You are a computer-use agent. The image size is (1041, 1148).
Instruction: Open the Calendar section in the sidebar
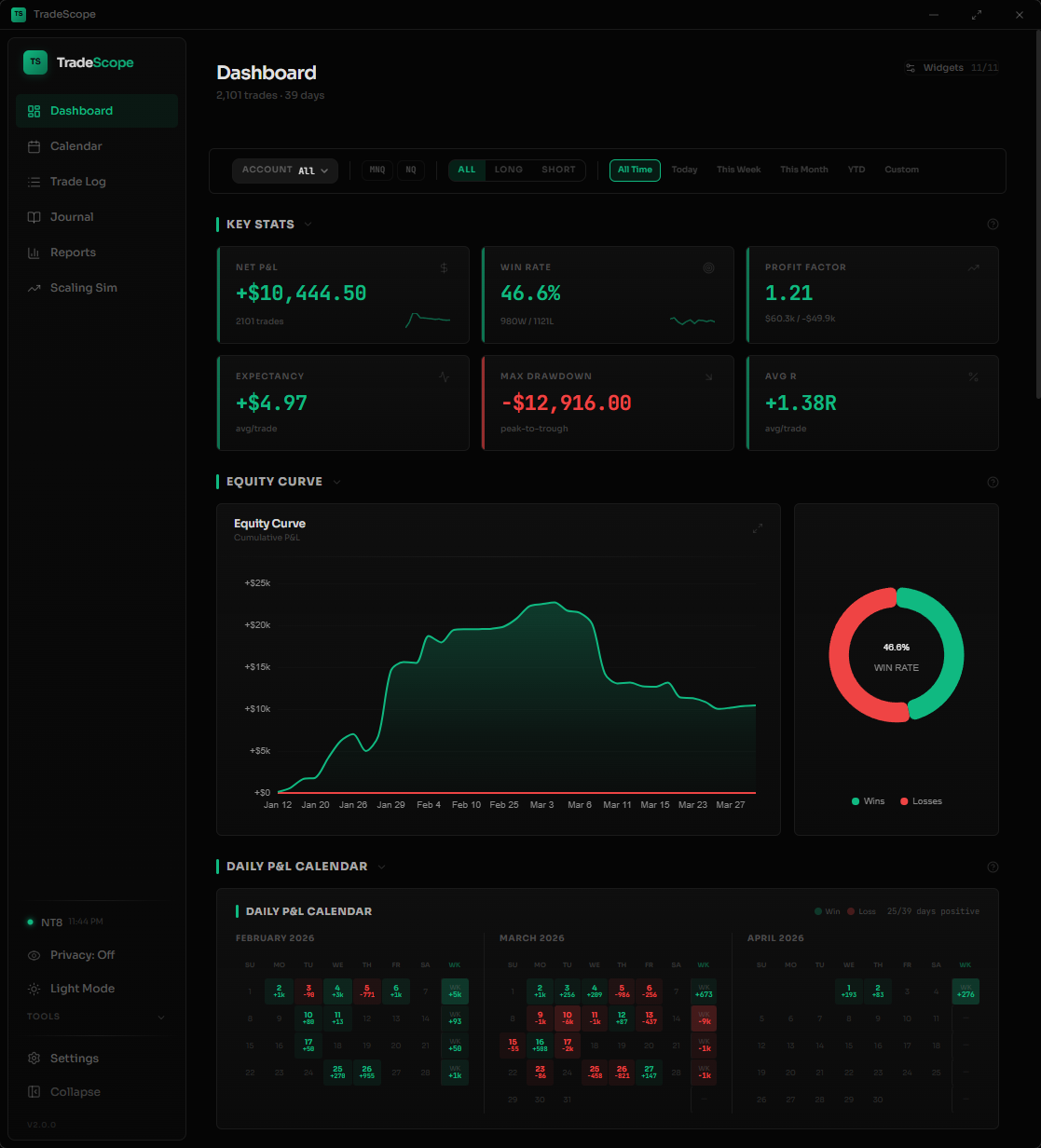coord(75,146)
